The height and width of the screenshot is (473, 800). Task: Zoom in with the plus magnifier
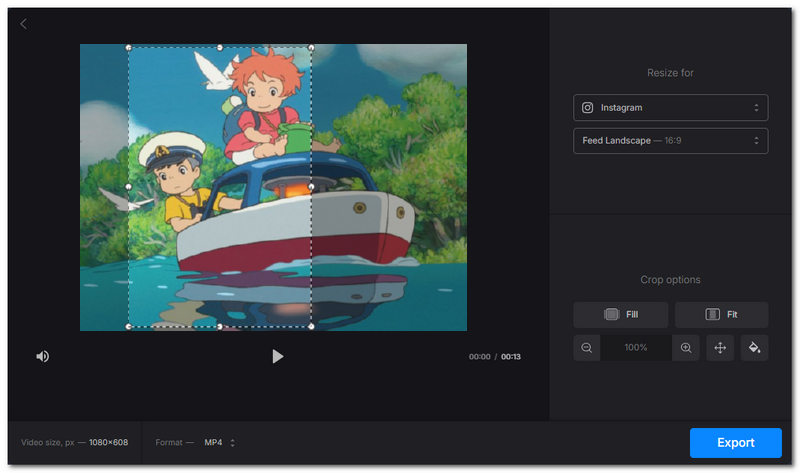pos(686,347)
